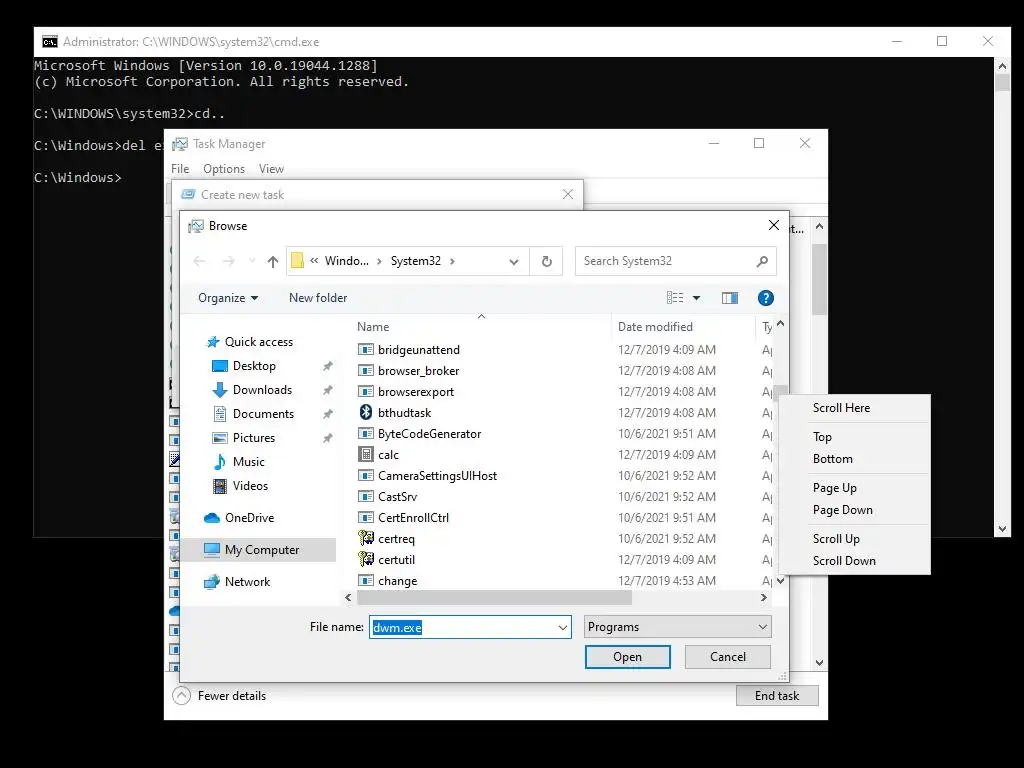This screenshot has height=768, width=1024.
Task: Choose Scroll Here in context menu
Action: point(854,408)
